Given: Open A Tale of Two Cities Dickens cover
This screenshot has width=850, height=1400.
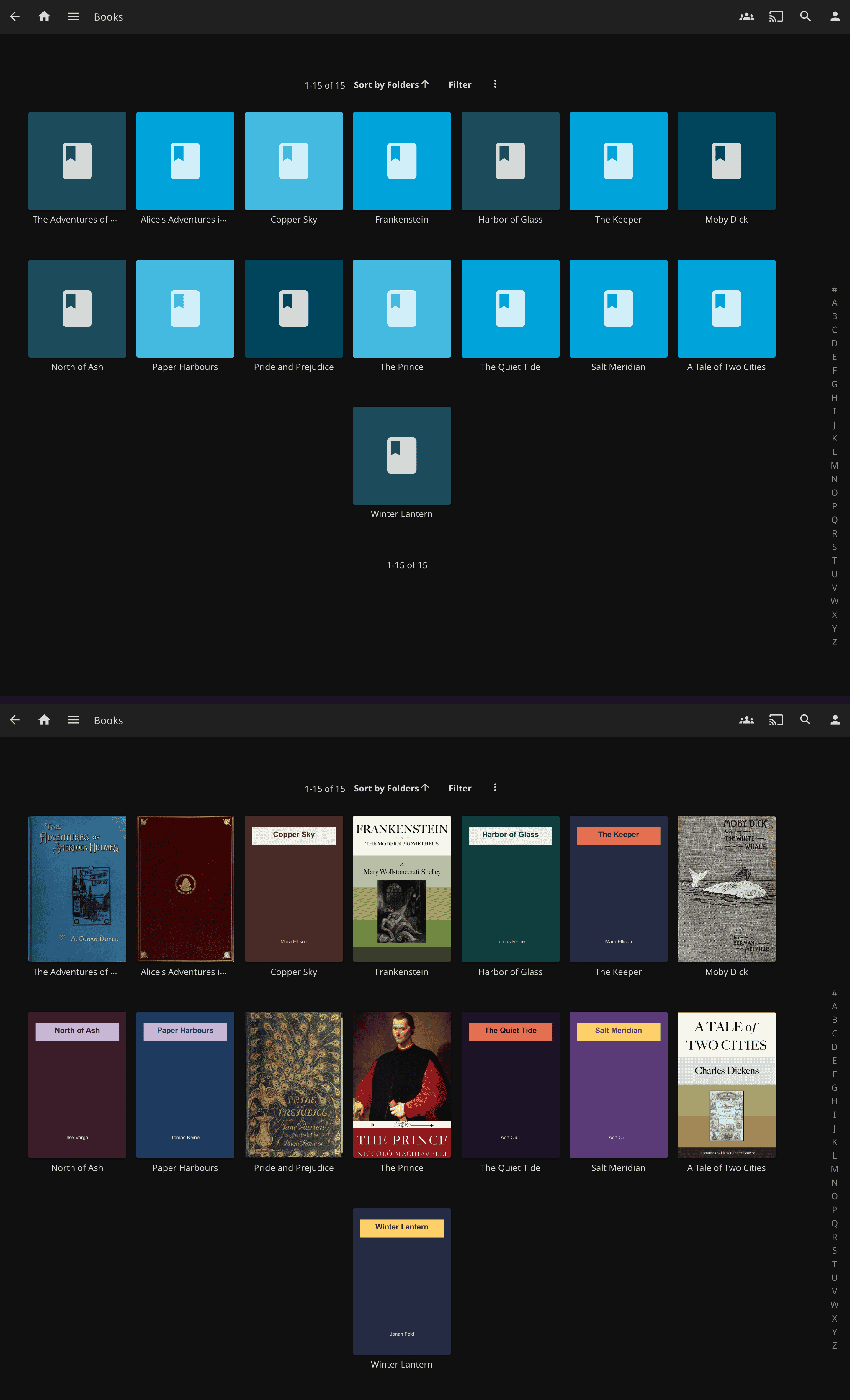Looking at the screenshot, I should (x=726, y=1085).
